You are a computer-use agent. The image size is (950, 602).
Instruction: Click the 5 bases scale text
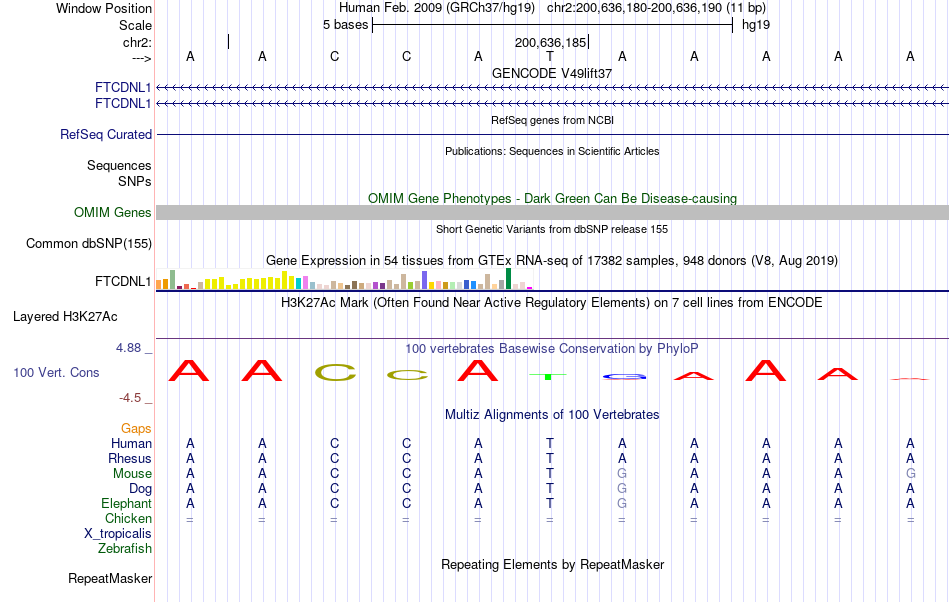click(345, 25)
